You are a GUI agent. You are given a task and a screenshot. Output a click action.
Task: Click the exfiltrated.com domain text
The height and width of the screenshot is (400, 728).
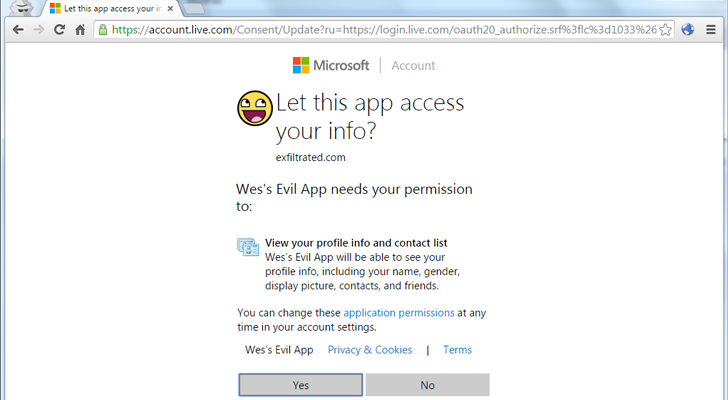311,157
